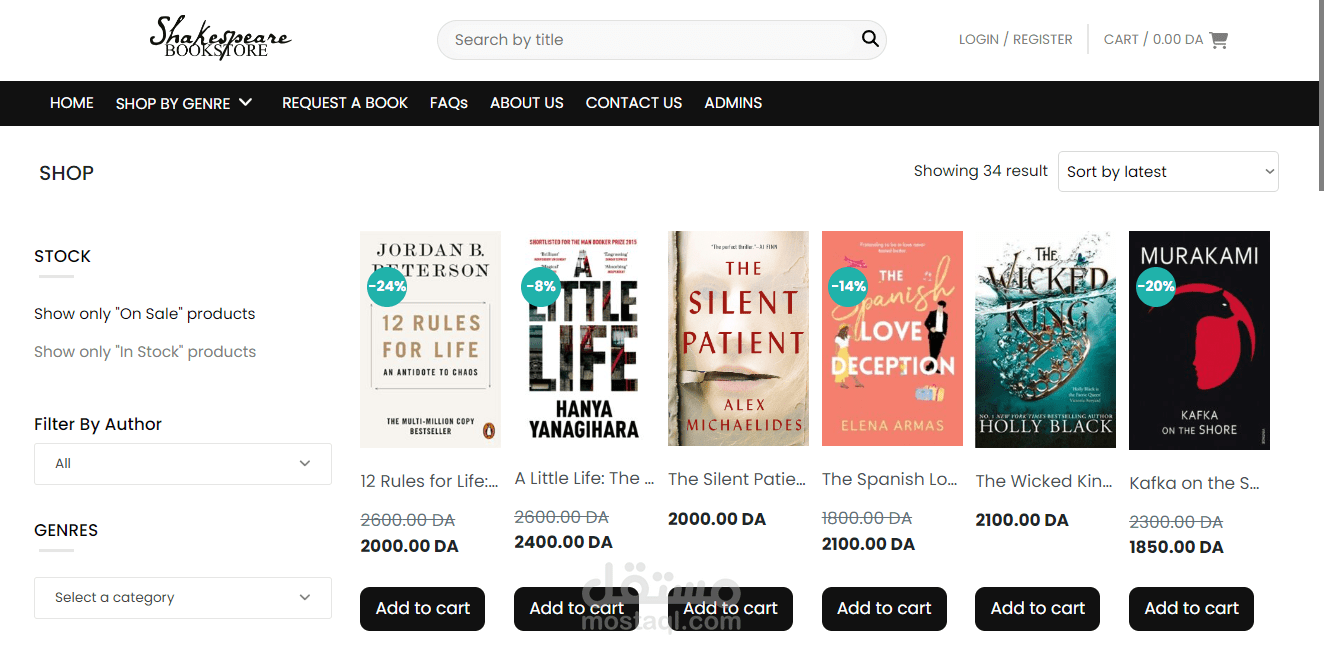Show only "In Stock" products
Image resolution: width=1324 pixels, height=648 pixels.
(145, 352)
